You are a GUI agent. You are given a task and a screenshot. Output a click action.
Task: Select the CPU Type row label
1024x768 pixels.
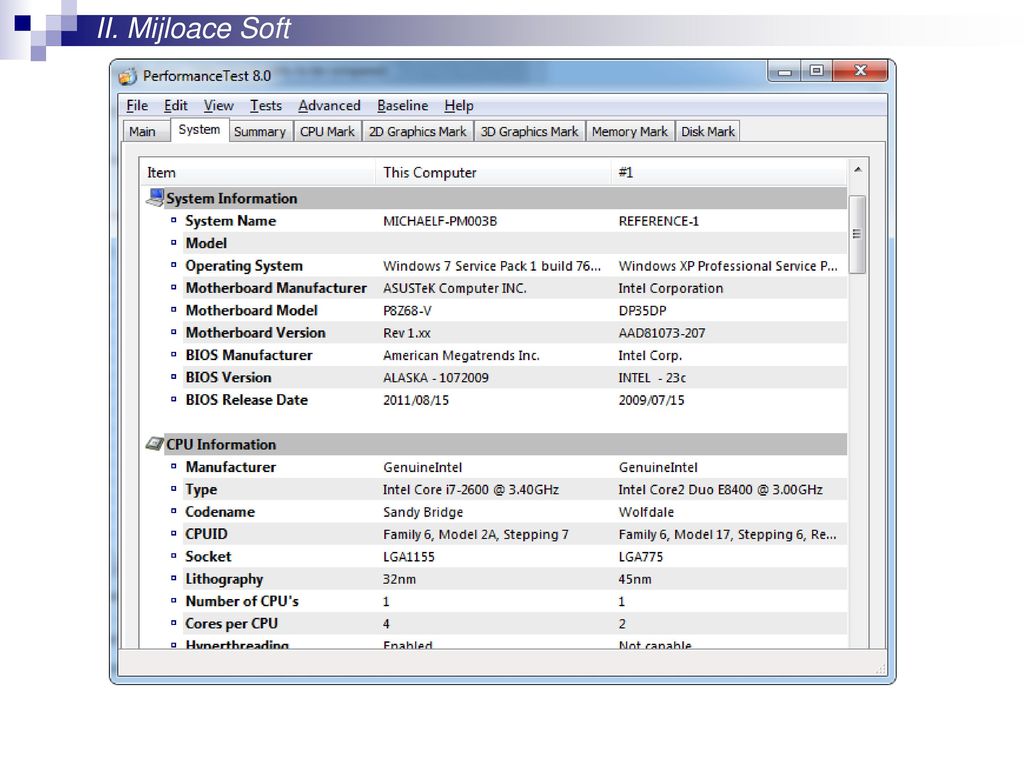(201, 490)
